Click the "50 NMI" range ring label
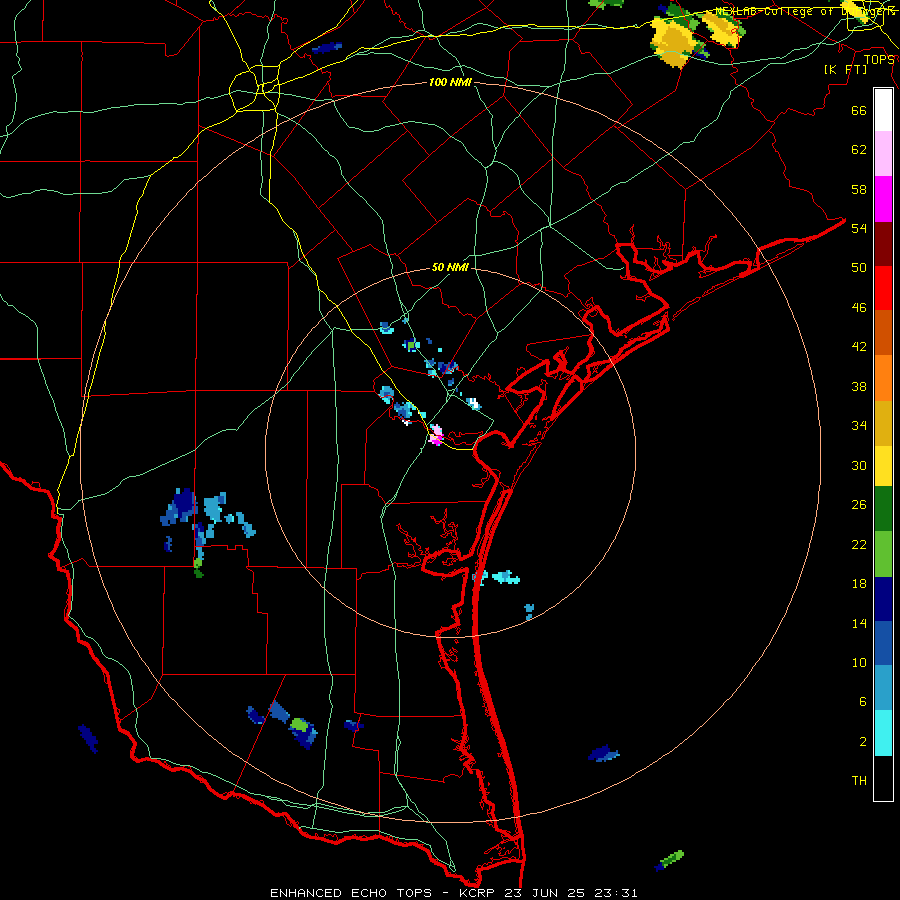The width and height of the screenshot is (900, 900). point(450,267)
